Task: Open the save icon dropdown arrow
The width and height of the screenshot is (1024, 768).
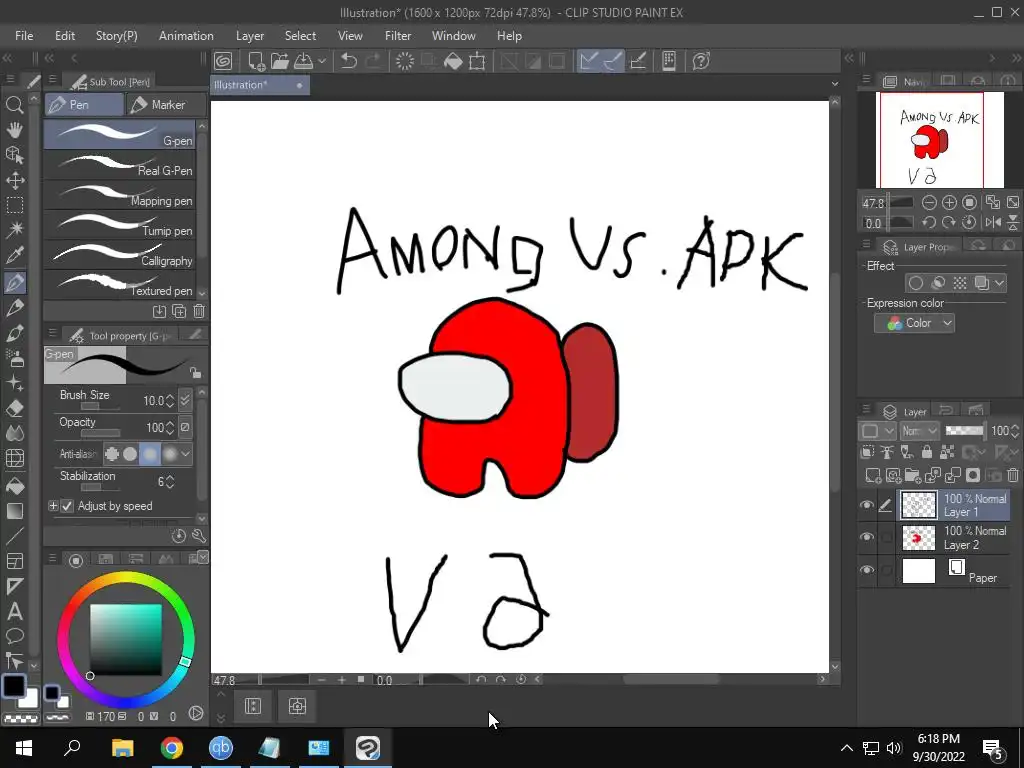Action: coord(321,61)
